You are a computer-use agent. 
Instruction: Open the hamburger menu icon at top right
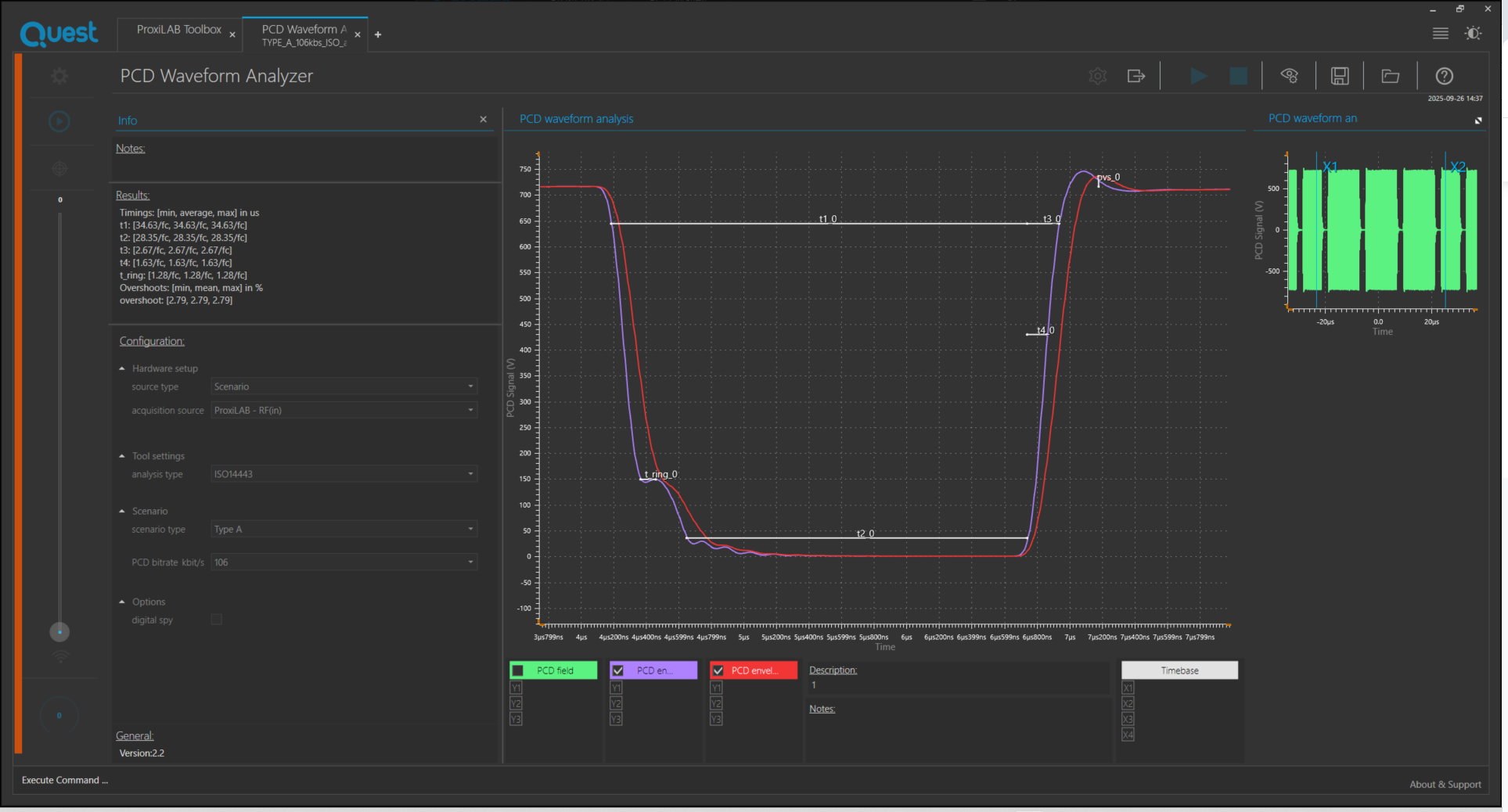(x=1440, y=34)
